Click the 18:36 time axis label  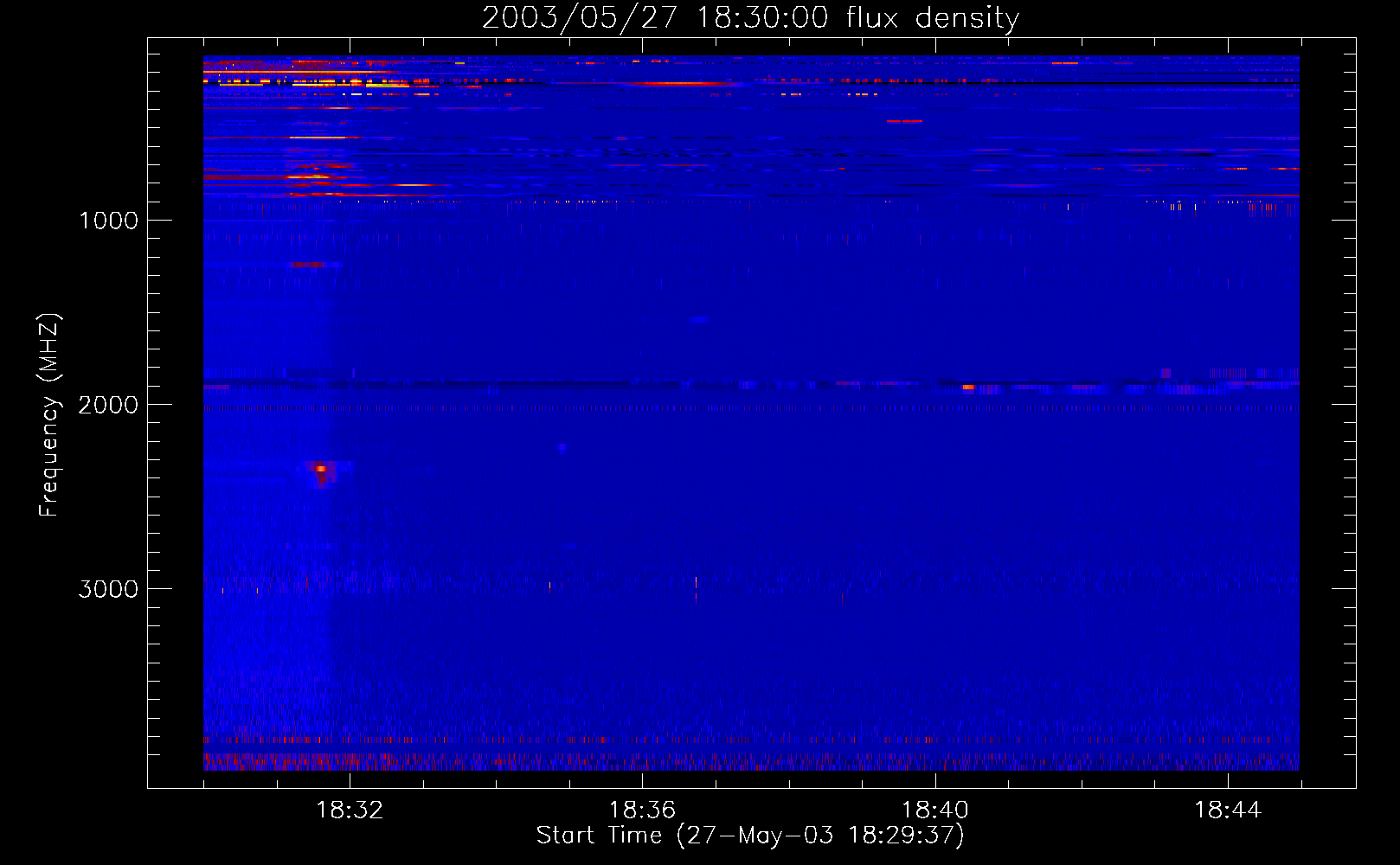pyautogui.click(x=642, y=811)
